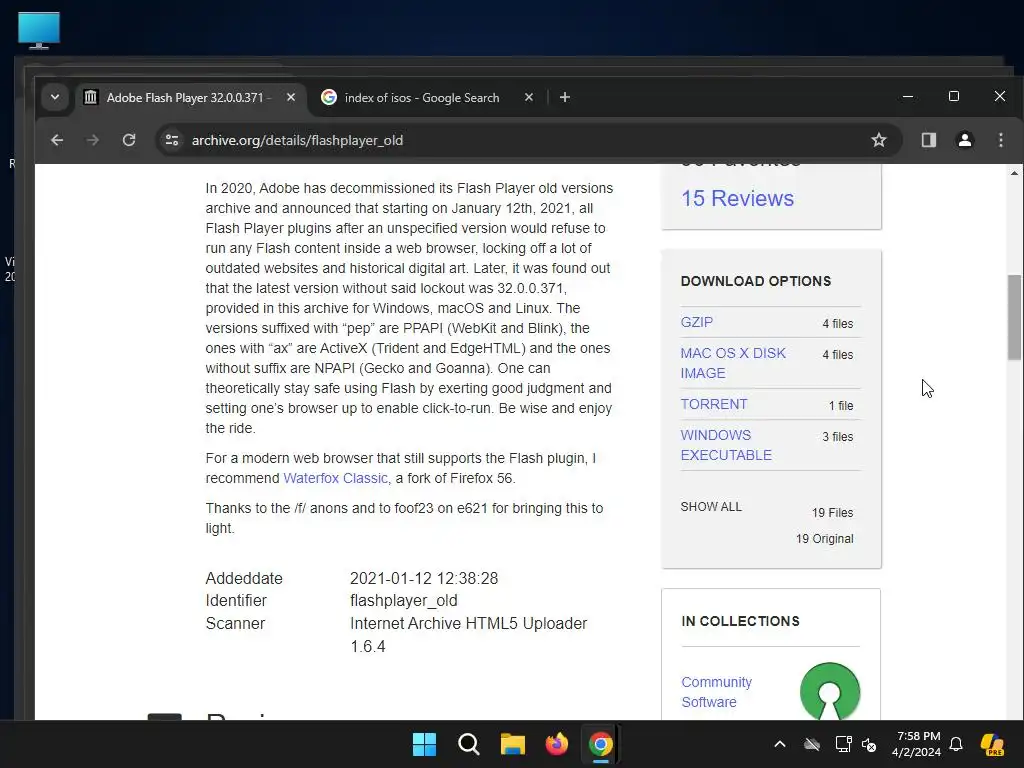Click the IN COLLECTIONS heading
This screenshot has width=1024, height=768.
click(740, 621)
